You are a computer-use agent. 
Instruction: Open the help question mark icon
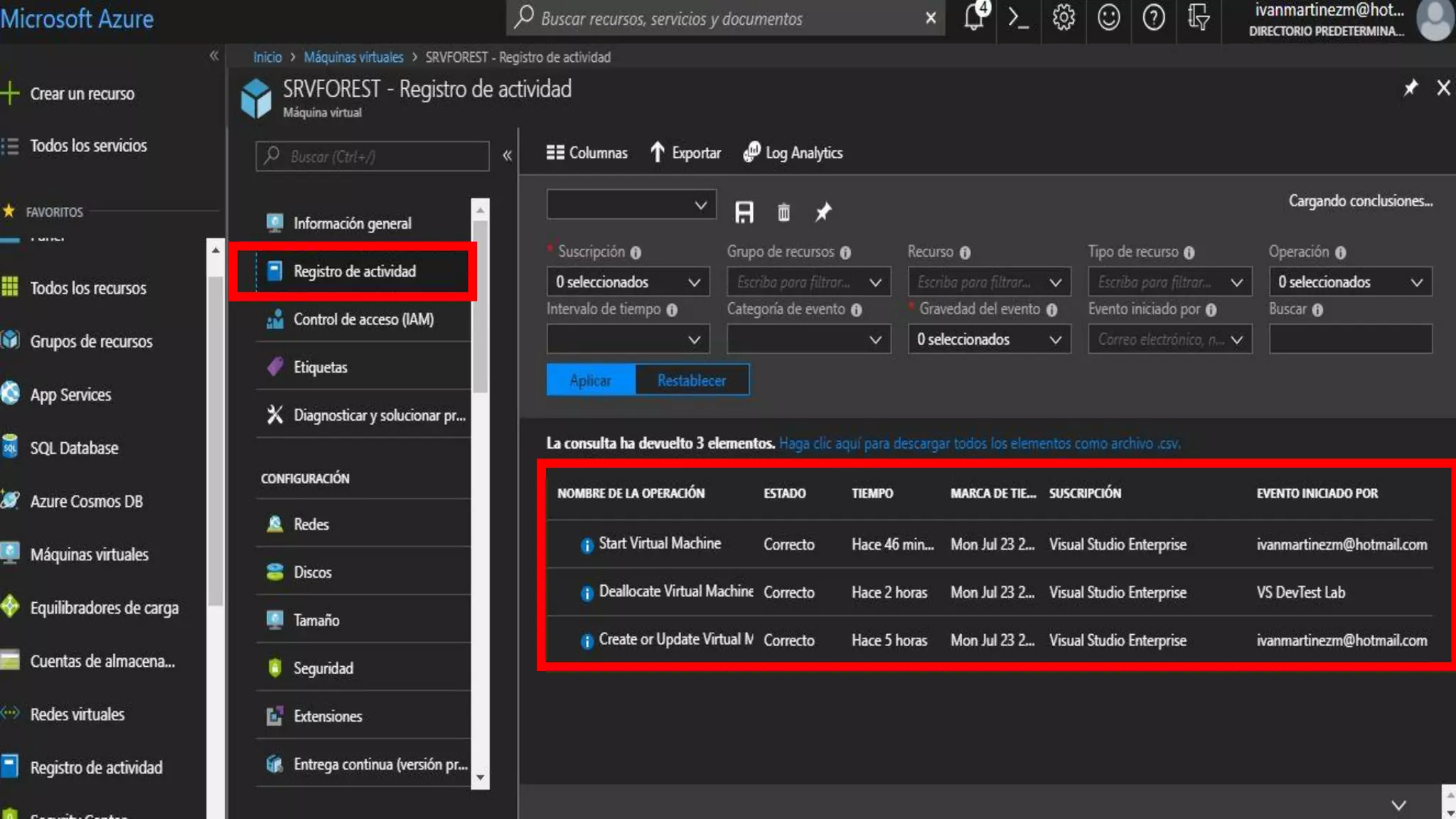[1153, 17]
